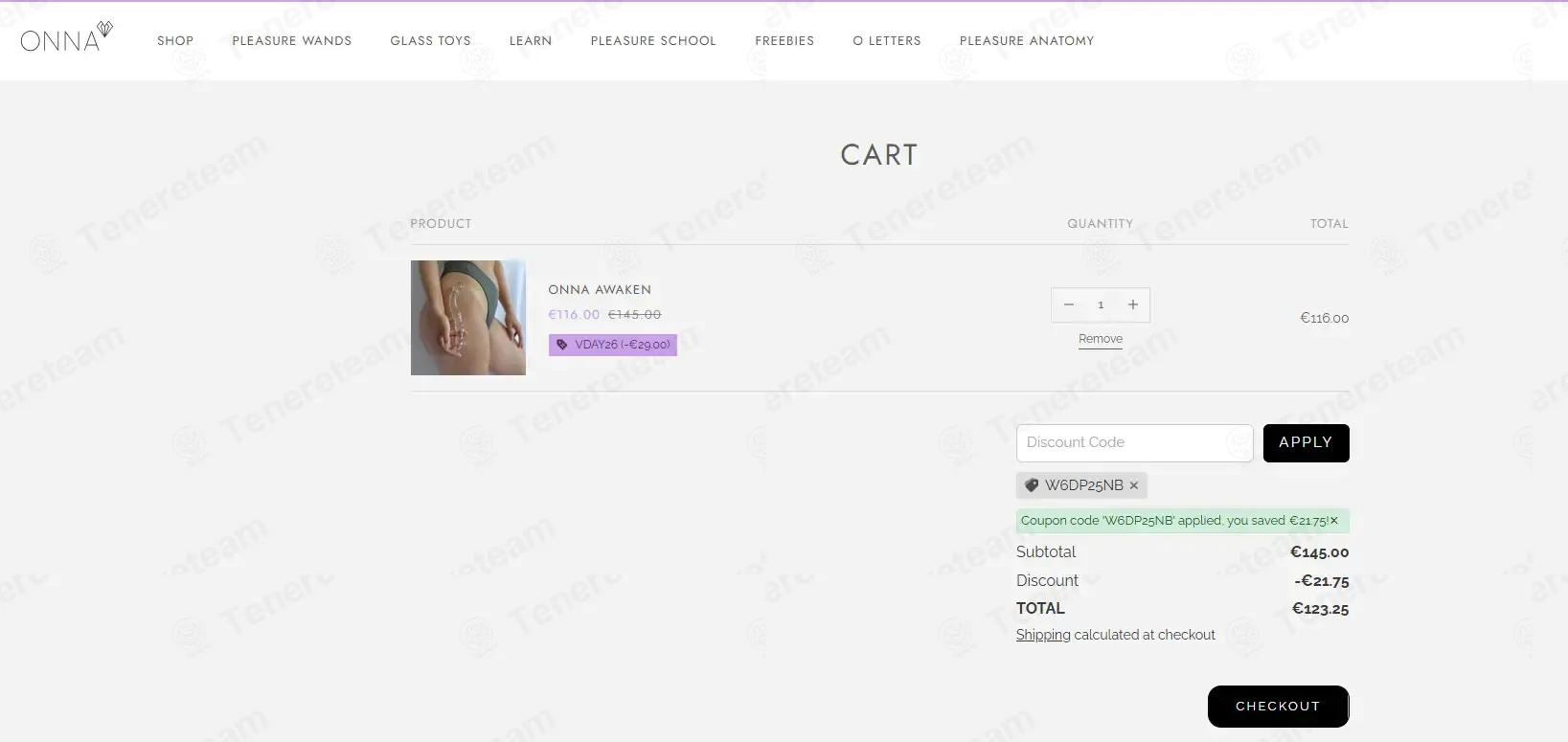Screen dimensions: 1568x742
Task: Open the Shipping policy link
Action: click(x=1043, y=635)
